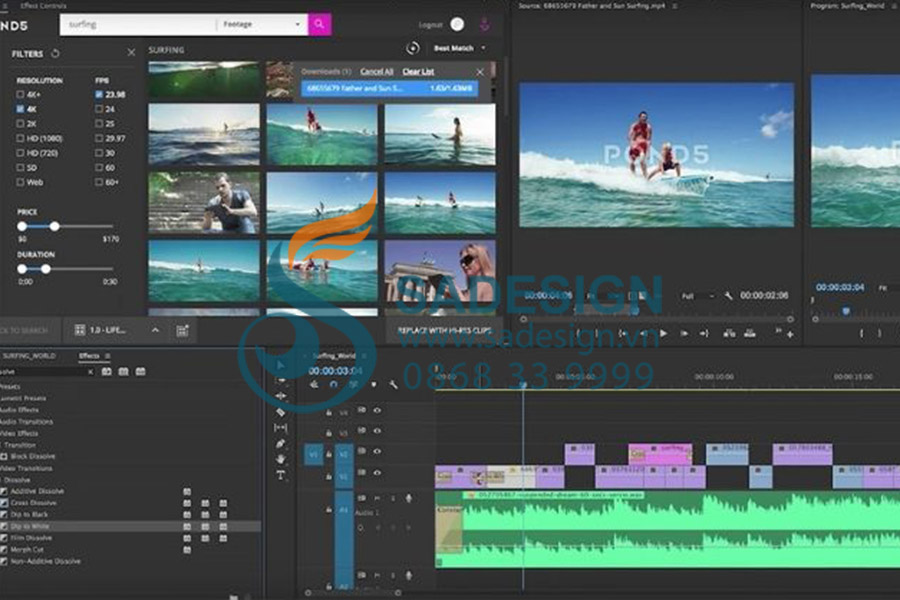Open source monitor wrench settings
This screenshot has width=900, height=600.
728,296
